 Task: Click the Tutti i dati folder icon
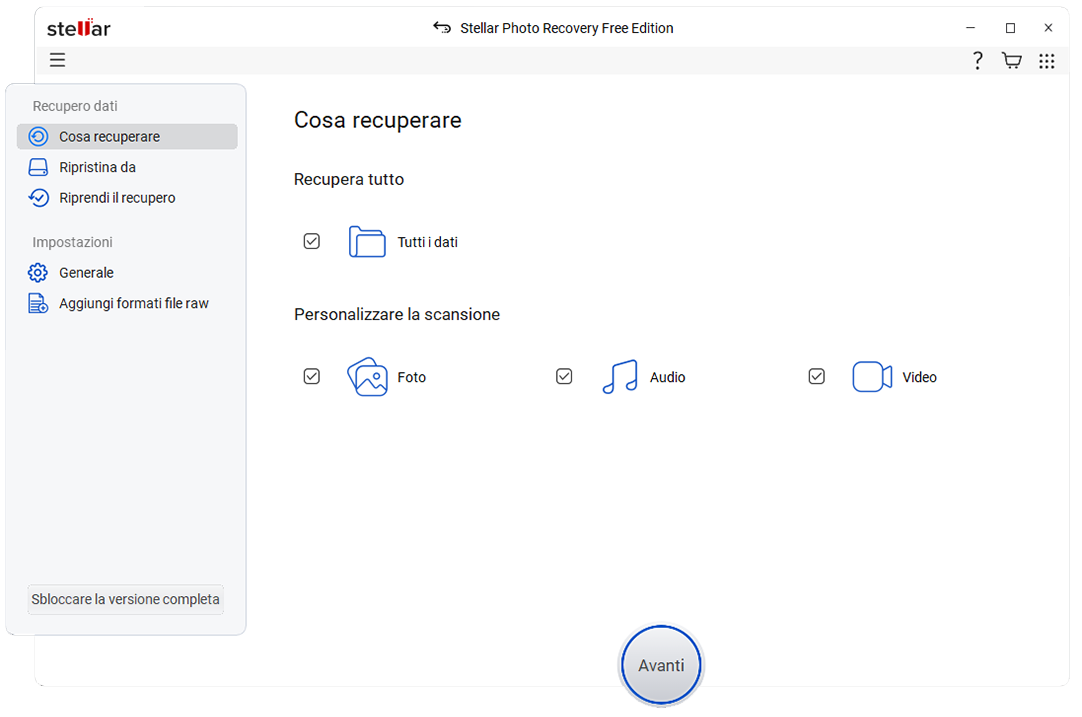pos(366,242)
